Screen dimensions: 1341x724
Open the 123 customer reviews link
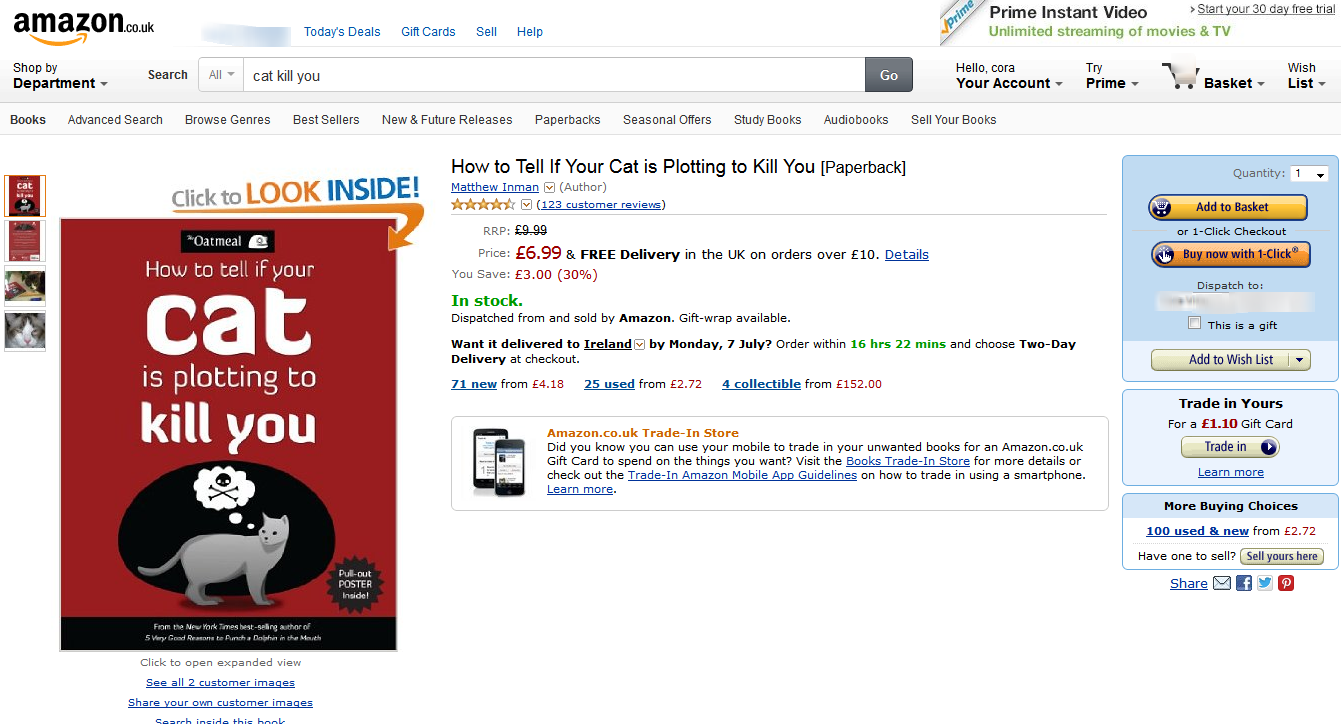(x=600, y=205)
